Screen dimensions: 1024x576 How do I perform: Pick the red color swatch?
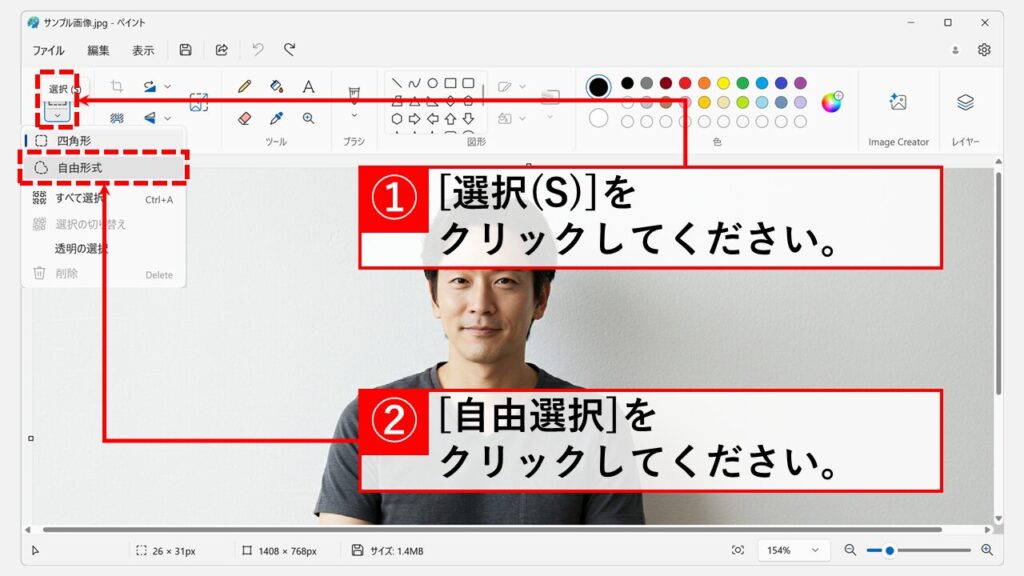tap(685, 83)
